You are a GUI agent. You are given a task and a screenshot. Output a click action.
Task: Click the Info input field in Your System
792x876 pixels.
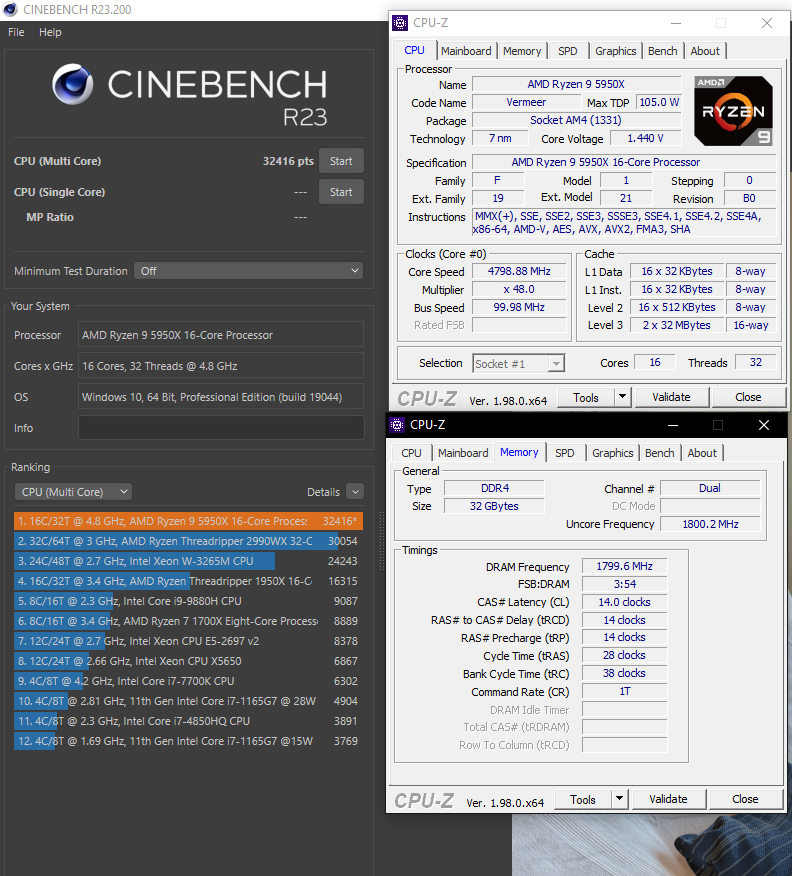tap(221, 428)
